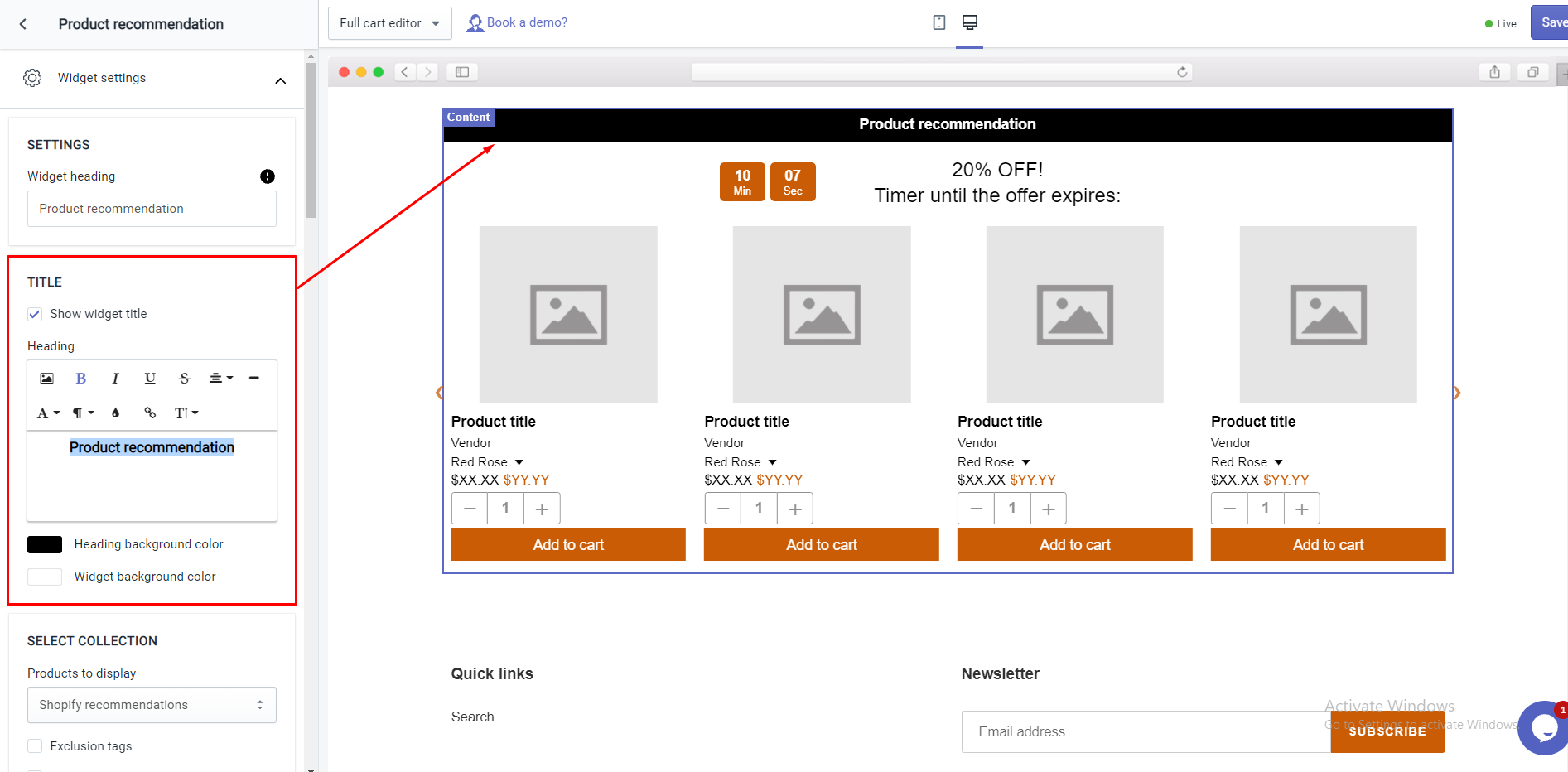Increase second product quantity
The height and width of the screenshot is (772, 1568).
[795, 509]
